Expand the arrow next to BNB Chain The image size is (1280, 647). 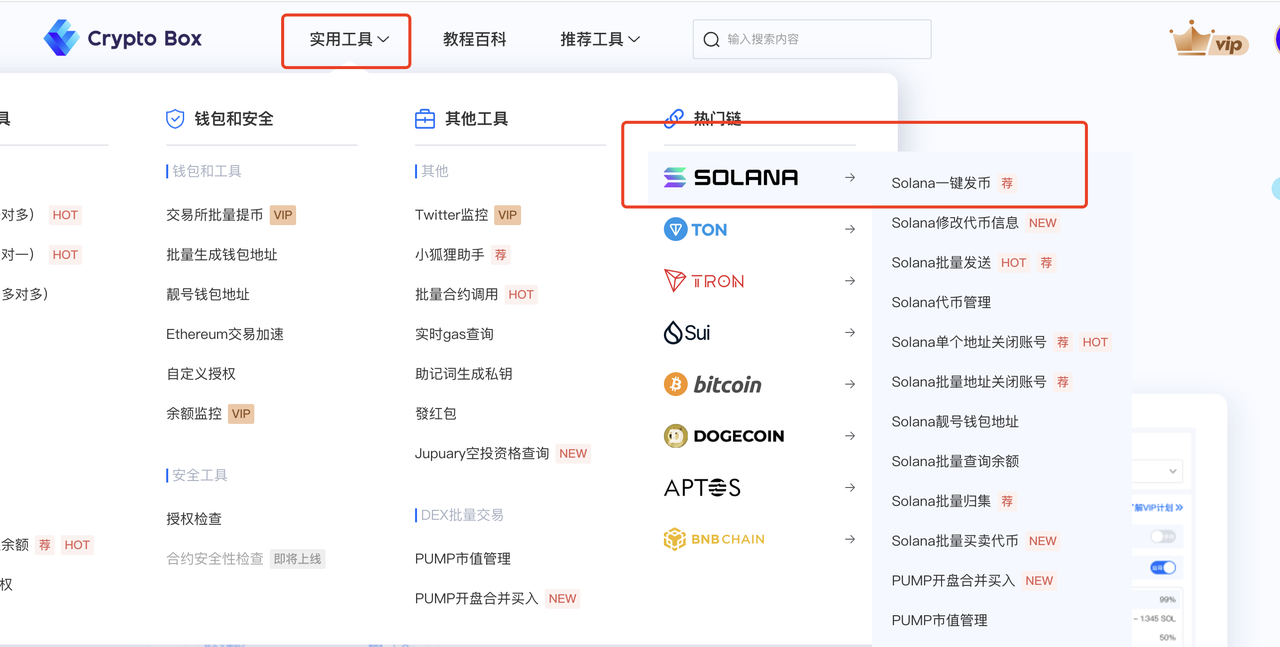(x=850, y=539)
